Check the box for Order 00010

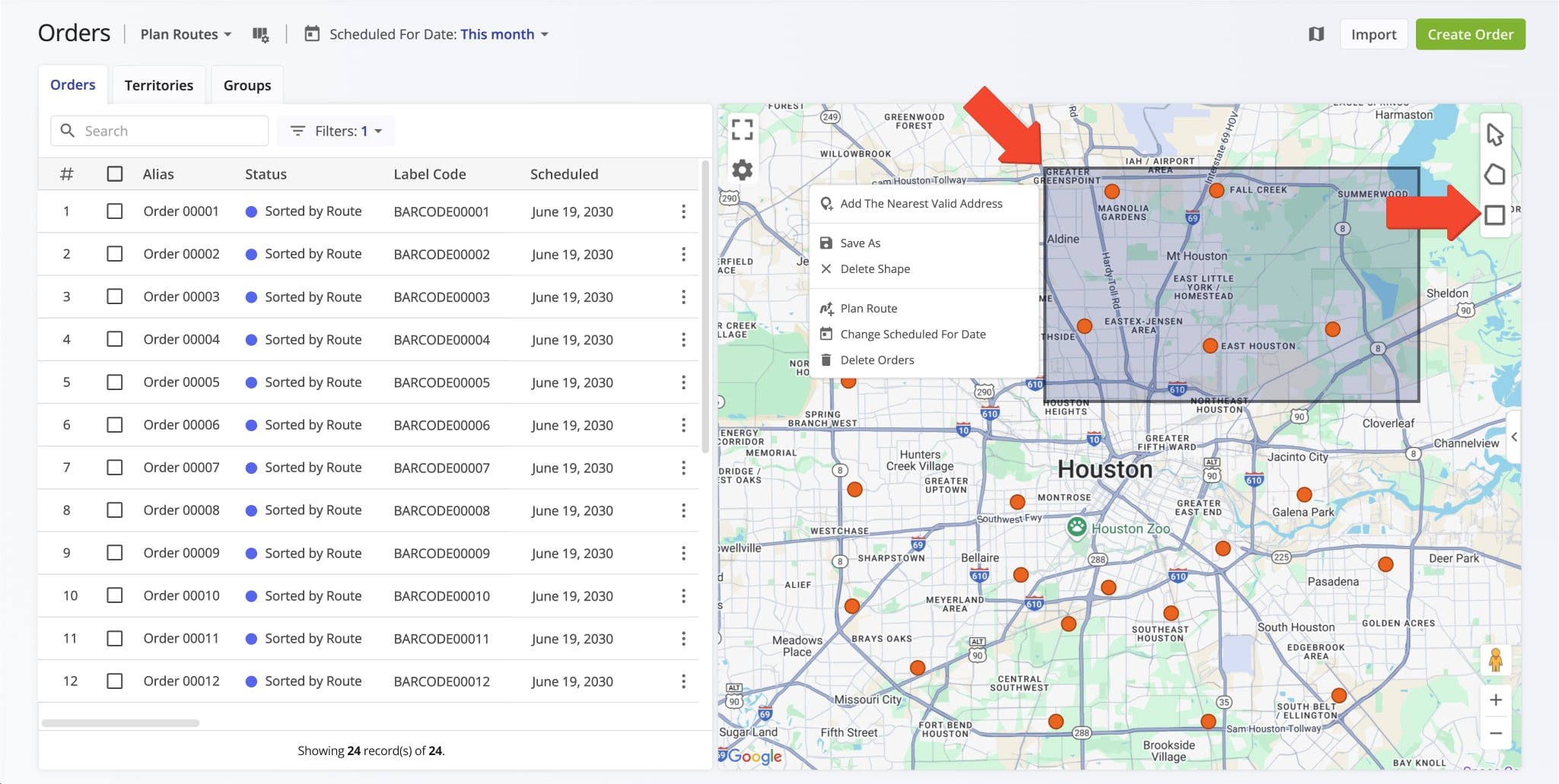115,595
